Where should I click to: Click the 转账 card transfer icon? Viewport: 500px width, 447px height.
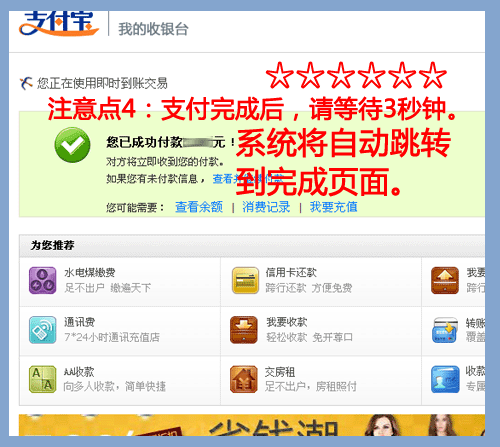(x=445, y=330)
